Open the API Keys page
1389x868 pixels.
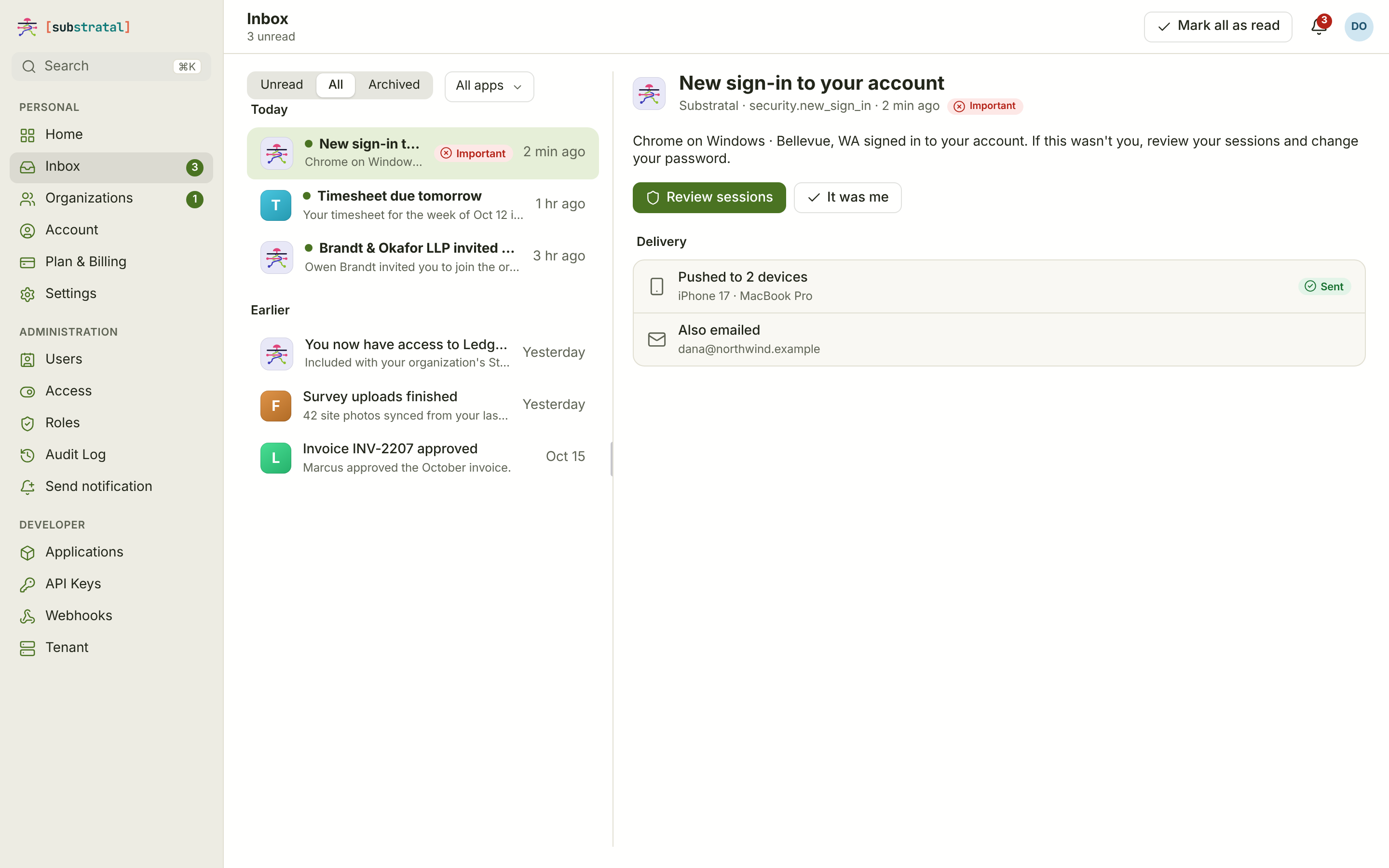pyautogui.click(x=111, y=584)
